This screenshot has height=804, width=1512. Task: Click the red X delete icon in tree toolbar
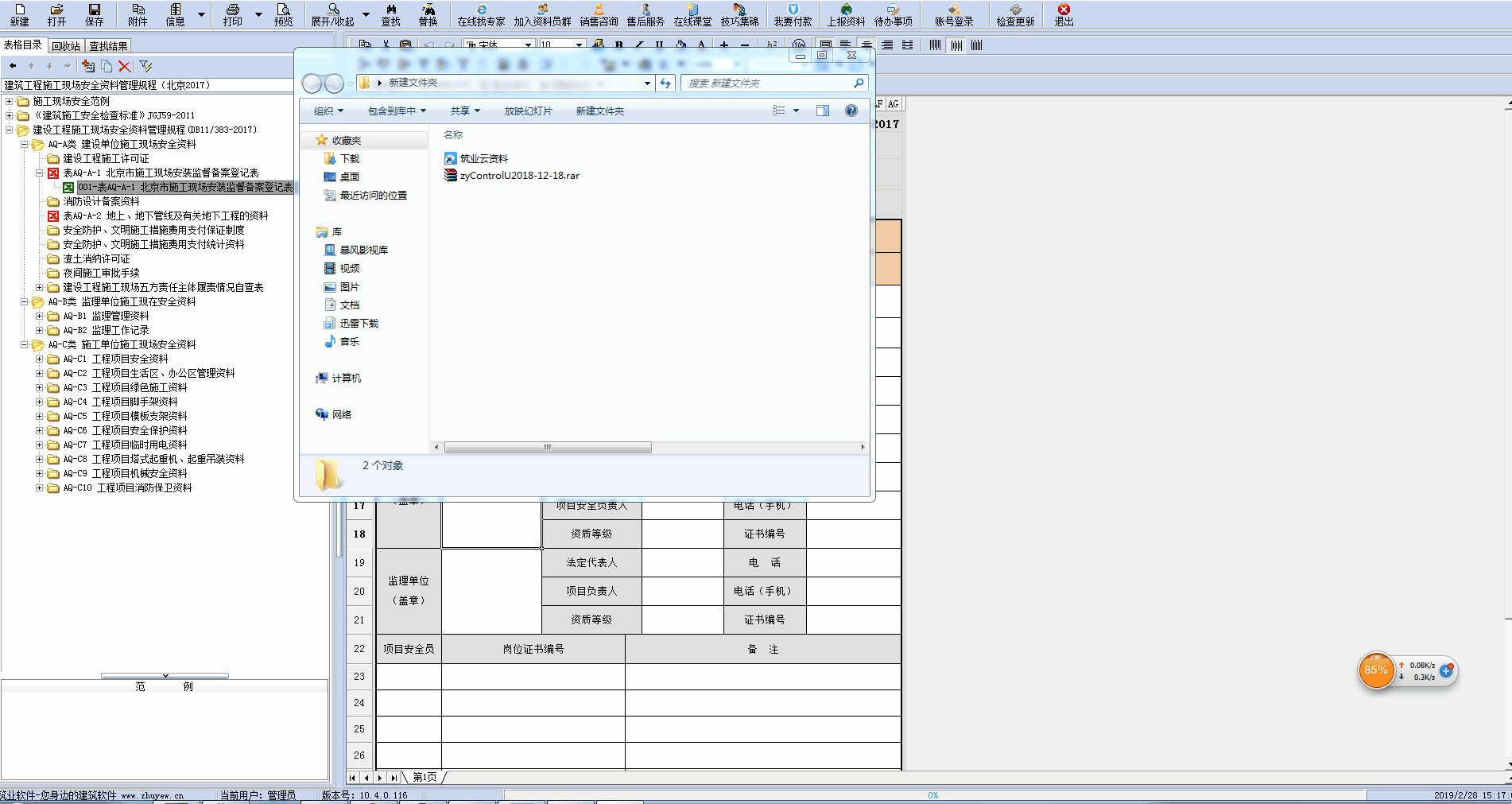click(x=125, y=66)
